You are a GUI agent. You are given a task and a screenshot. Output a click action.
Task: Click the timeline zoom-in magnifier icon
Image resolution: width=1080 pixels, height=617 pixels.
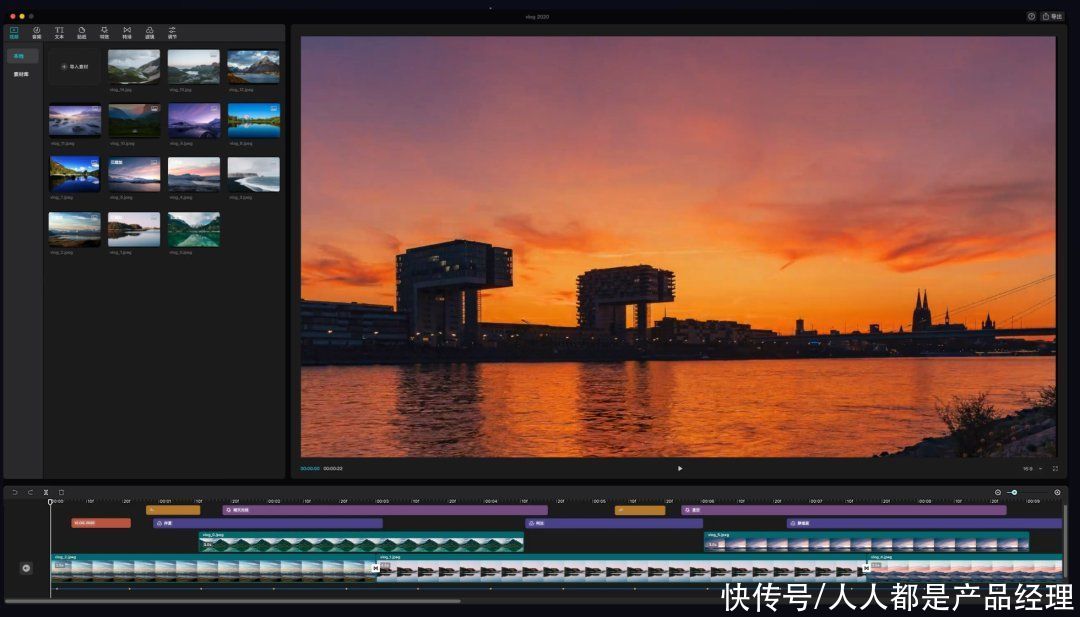click(1057, 492)
